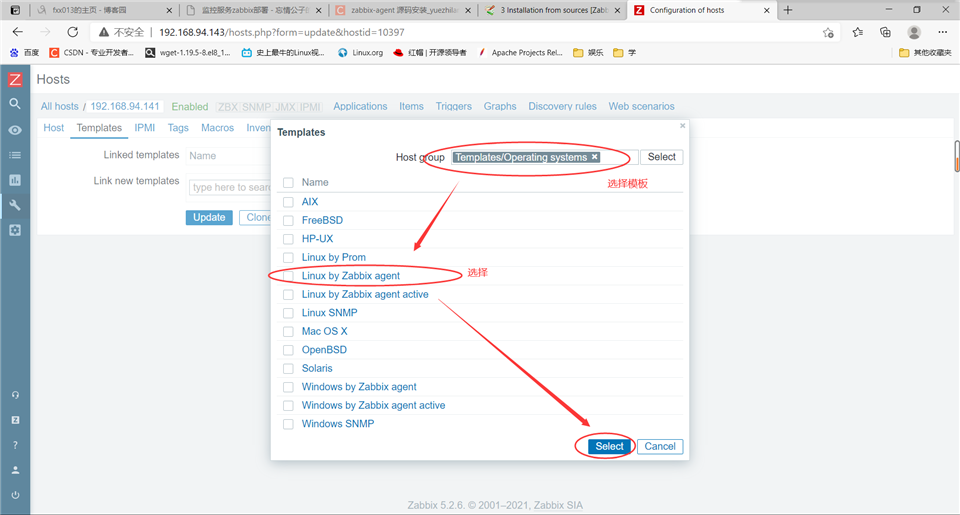Check the Solaris template checkbox
Screen dimensions: 960x515
pos(288,369)
